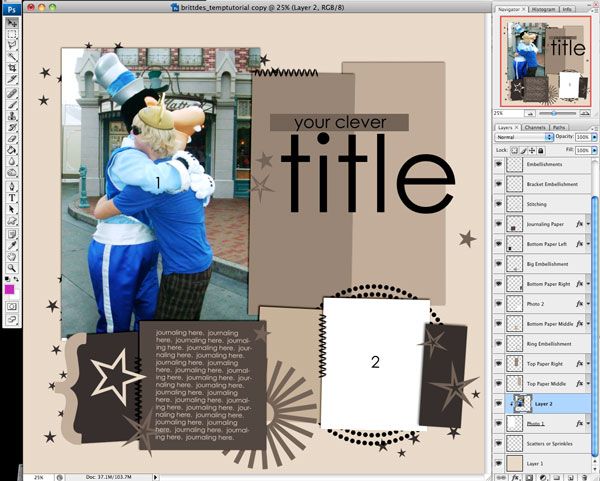Select the Slice tool
The image size is (600, 481).
pyautogui.click(x=12, y=80)
